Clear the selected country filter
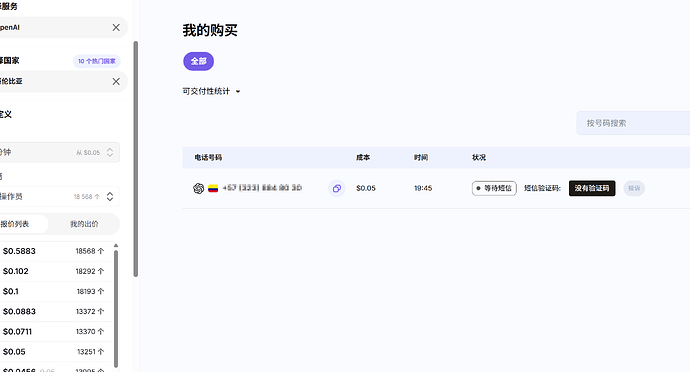This screenshot has height=372, width=690. [116, 81]
